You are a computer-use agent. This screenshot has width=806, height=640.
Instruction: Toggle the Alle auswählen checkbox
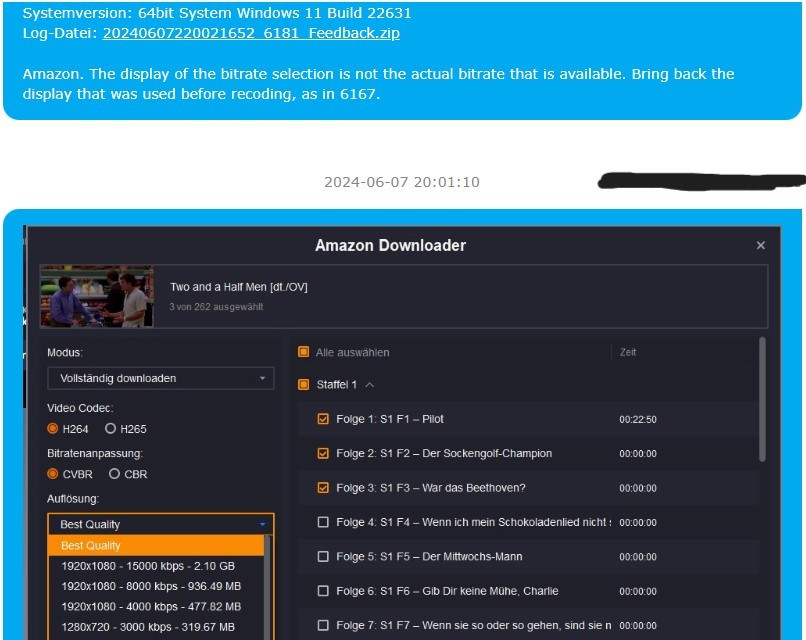tap(304, 352)
